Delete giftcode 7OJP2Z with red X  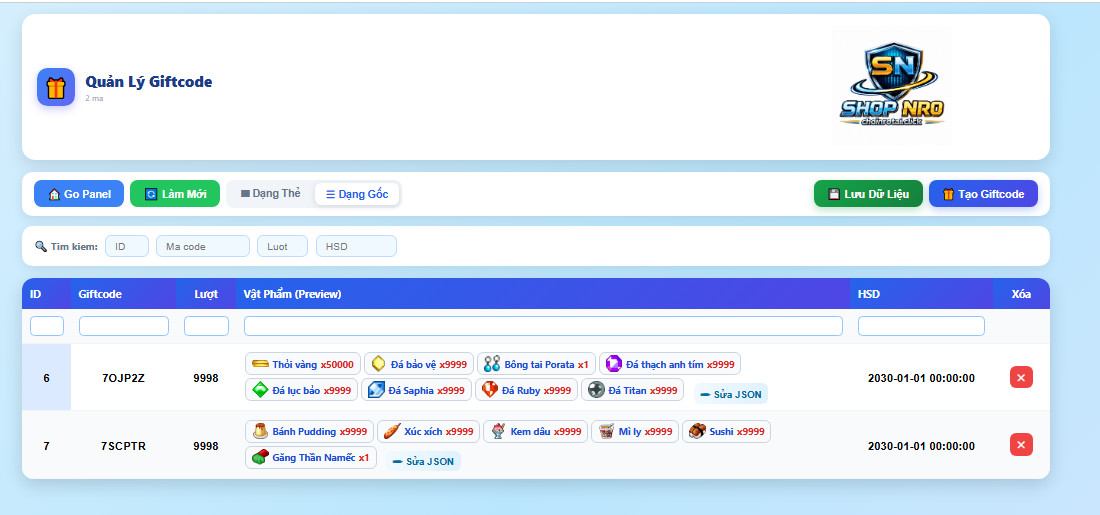[1021, 377]
